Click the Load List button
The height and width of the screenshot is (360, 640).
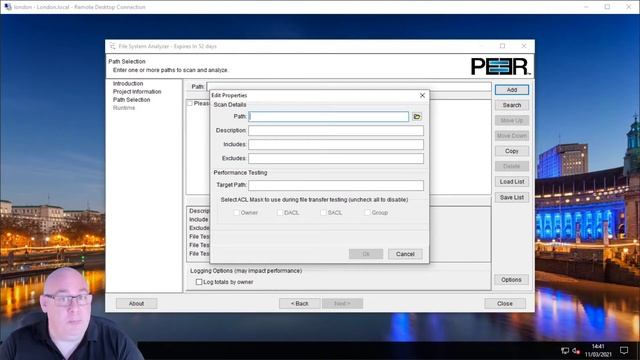(512, 182)
